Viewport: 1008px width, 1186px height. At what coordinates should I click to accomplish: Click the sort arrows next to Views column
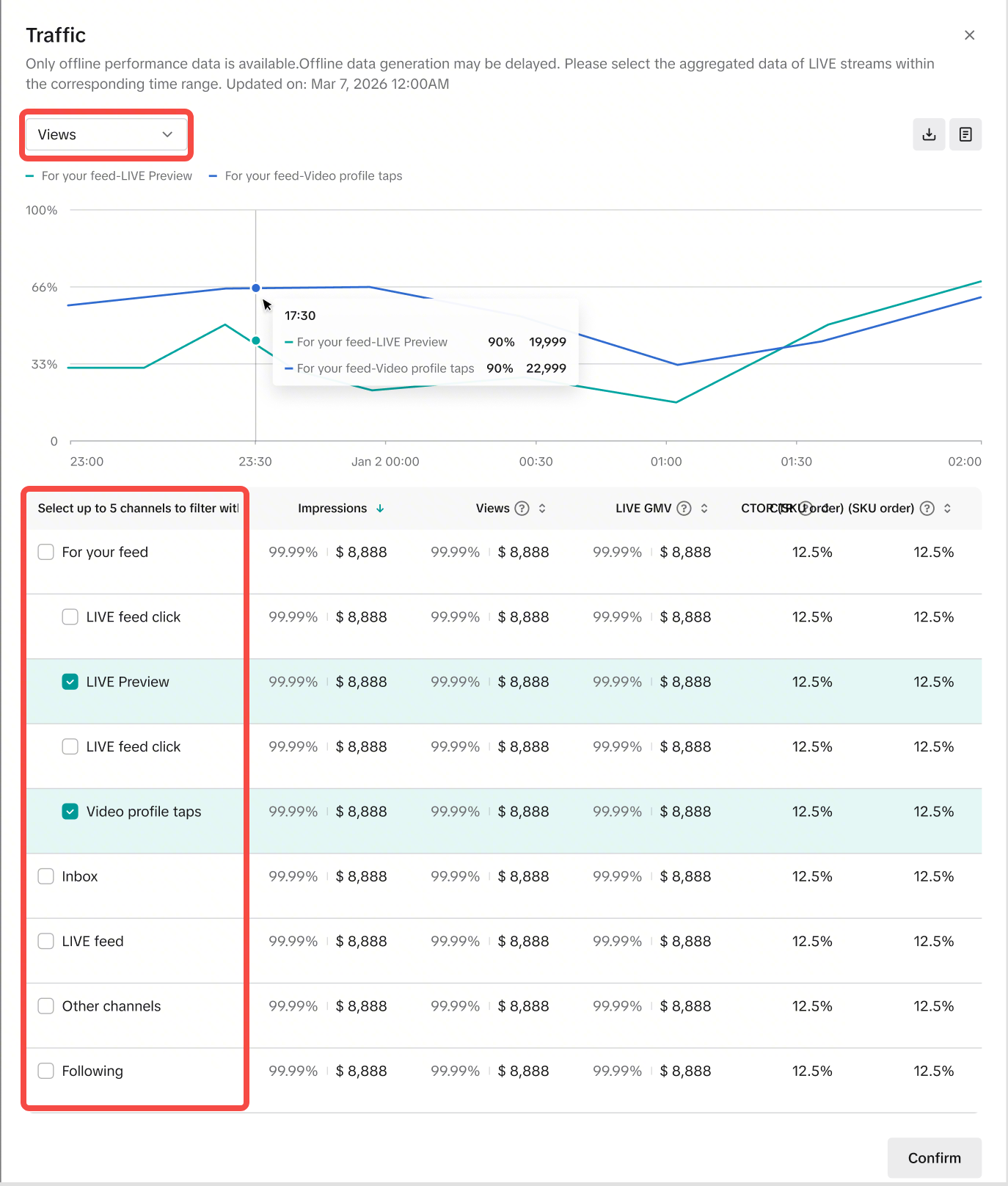point(542,509)
